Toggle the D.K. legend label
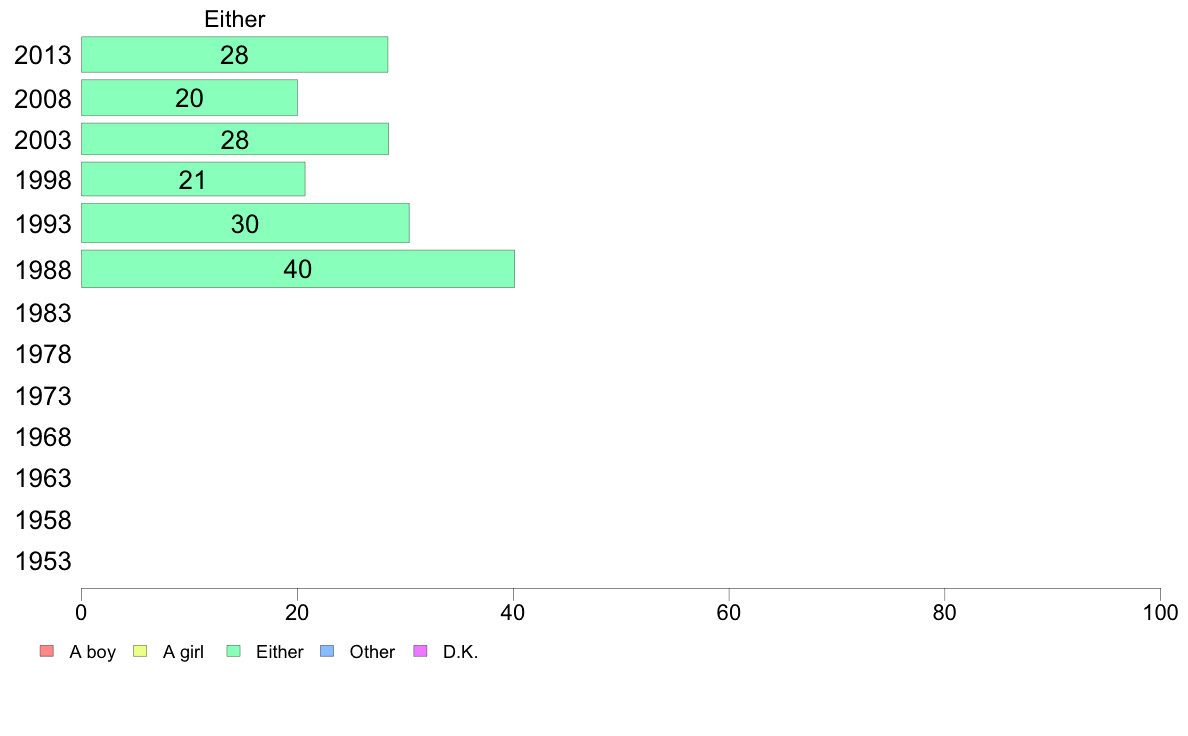 click(x=461, y=652)
